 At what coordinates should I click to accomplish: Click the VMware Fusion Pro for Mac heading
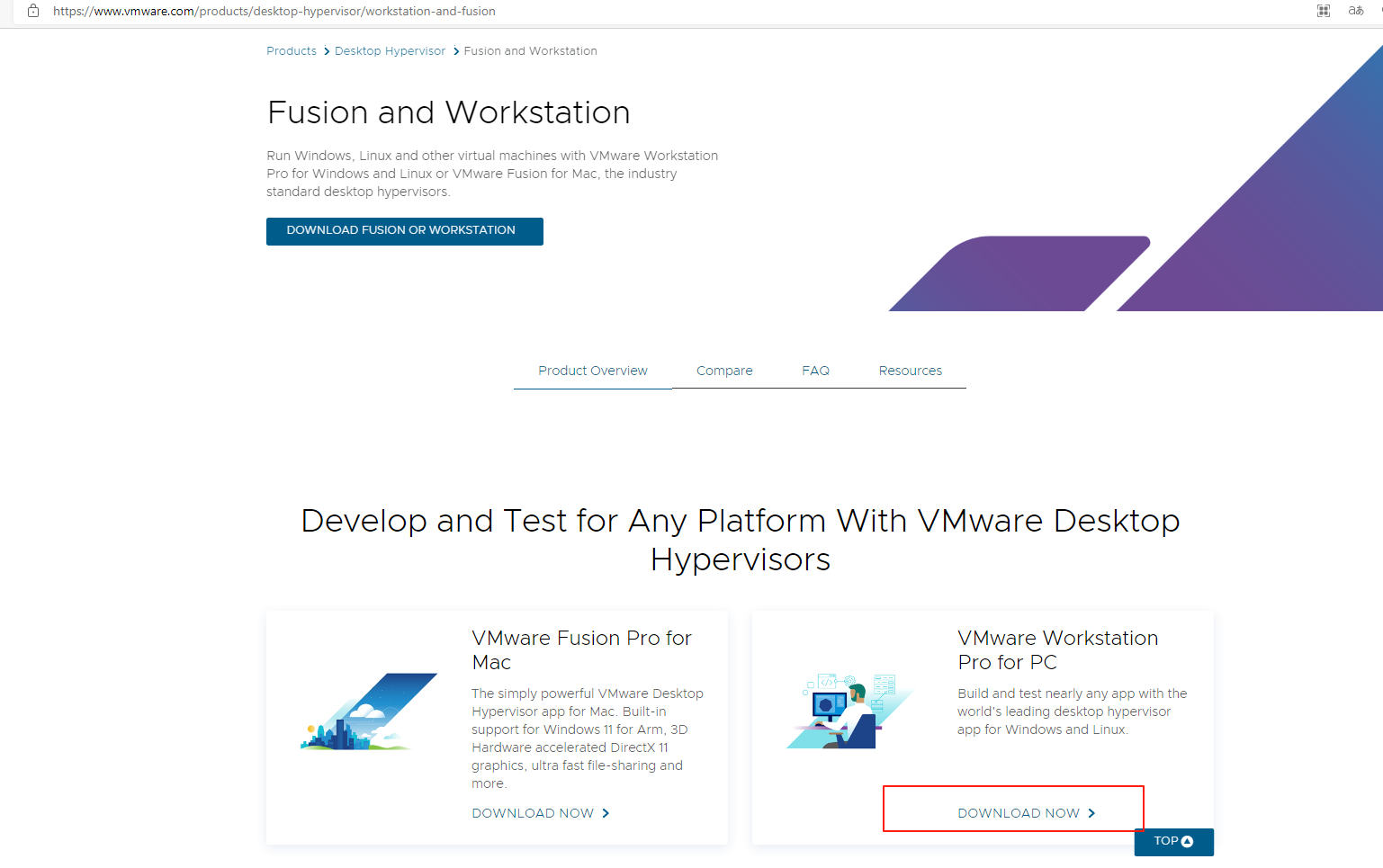tap(581, 650)
